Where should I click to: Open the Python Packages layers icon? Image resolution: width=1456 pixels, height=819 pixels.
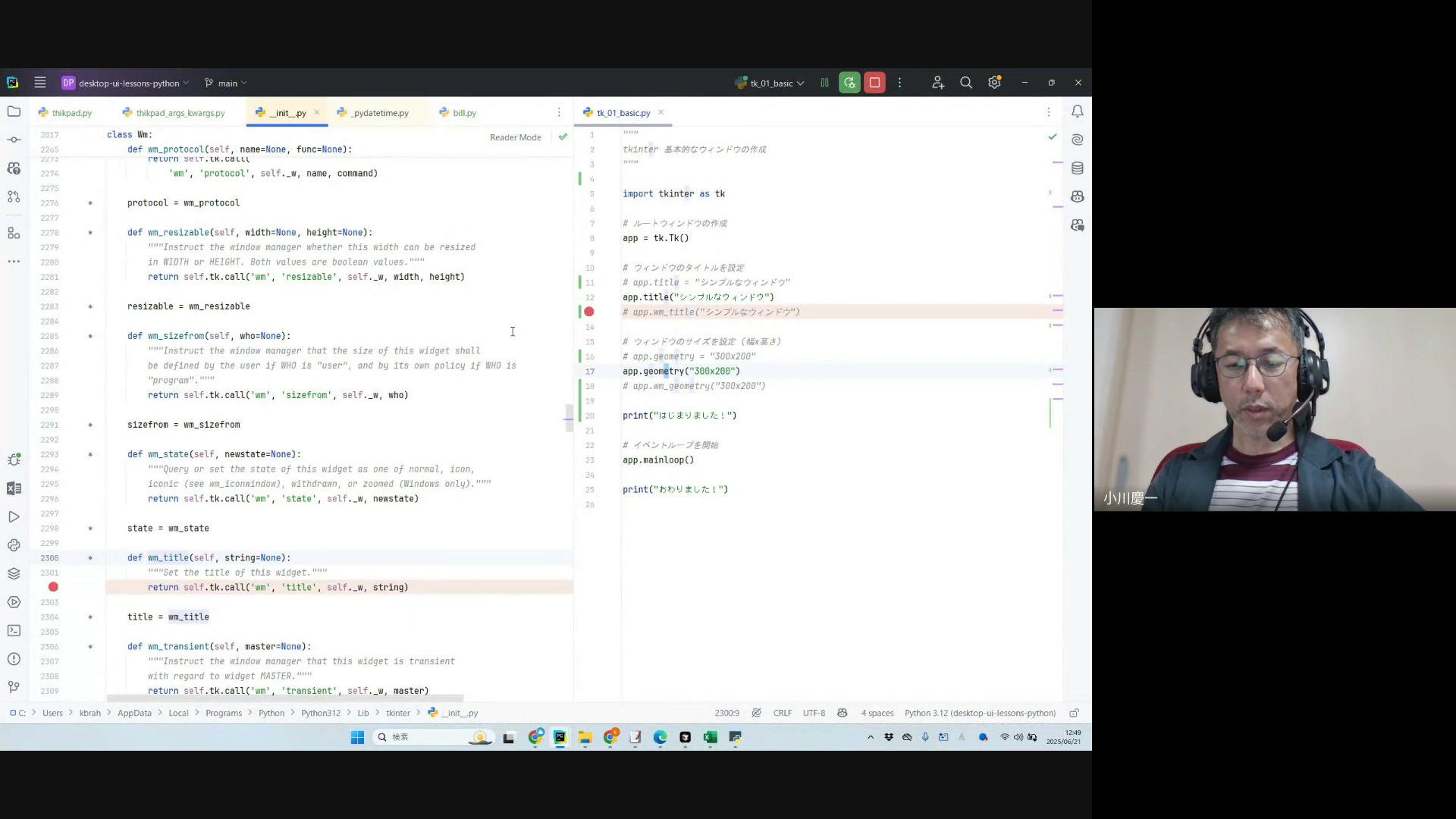(x=14, y=574)
